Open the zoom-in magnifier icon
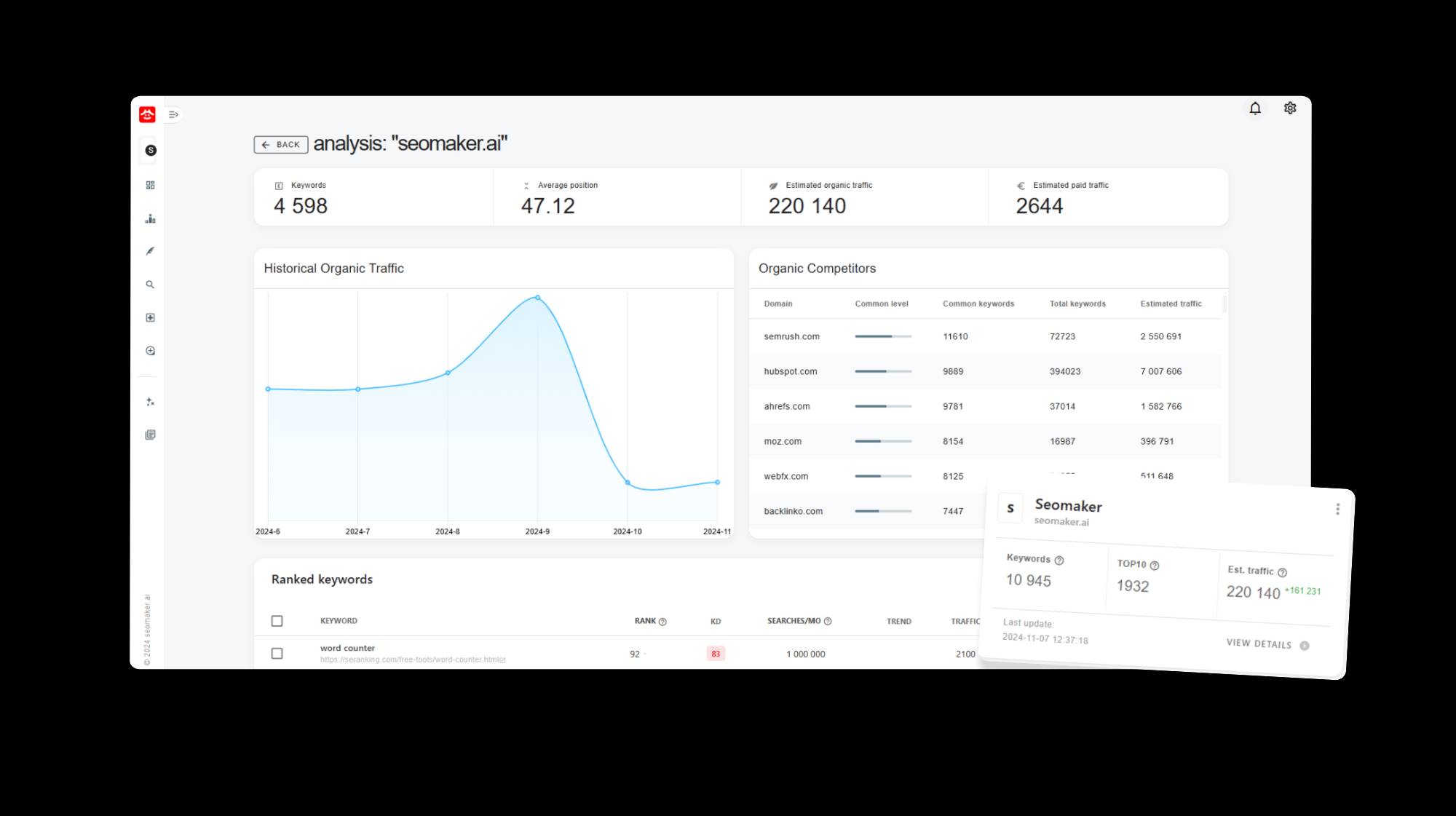Image resolution: width=1456 pixels, height=816 pixels. pos(150,350)
